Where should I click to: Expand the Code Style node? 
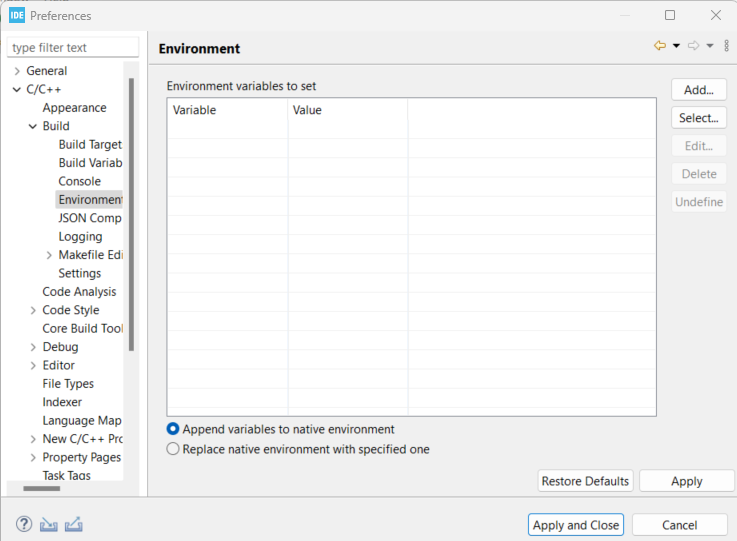[33, 310]
